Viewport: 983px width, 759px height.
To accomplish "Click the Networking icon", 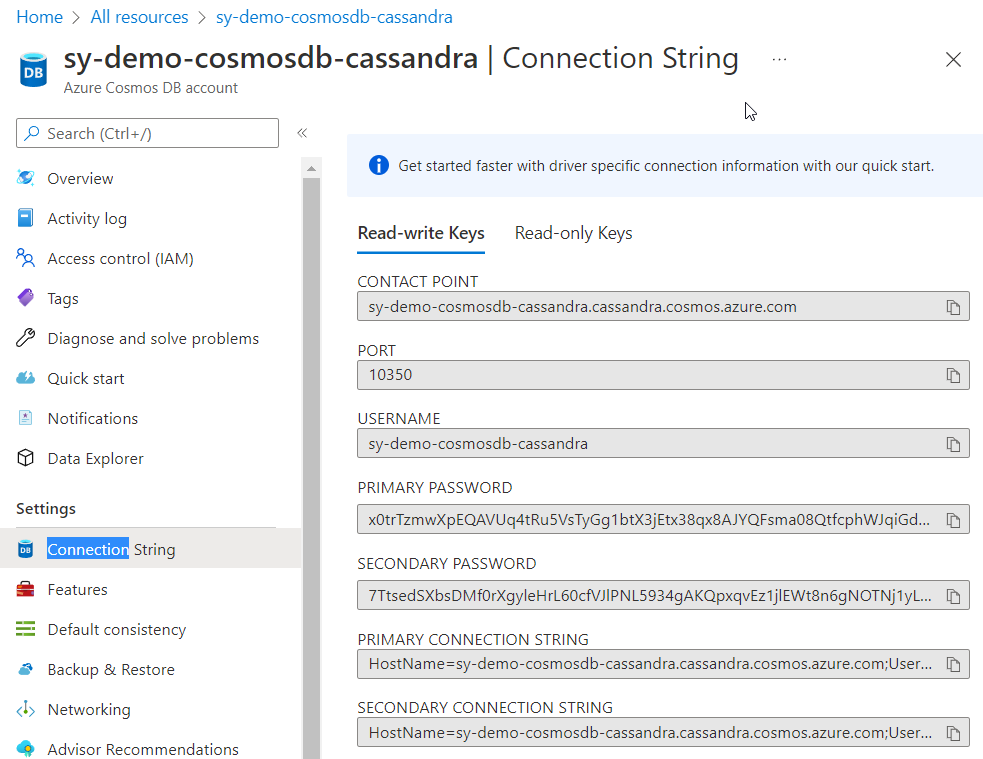I will coord(26,709).
